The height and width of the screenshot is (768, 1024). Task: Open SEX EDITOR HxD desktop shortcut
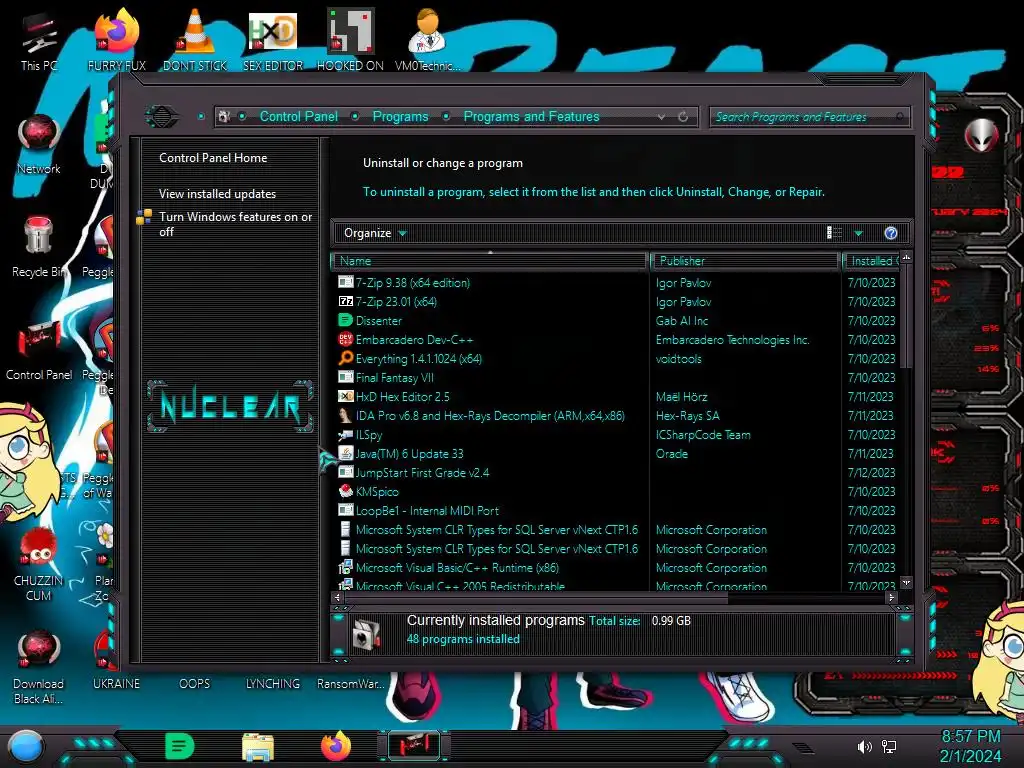point(272,40)
